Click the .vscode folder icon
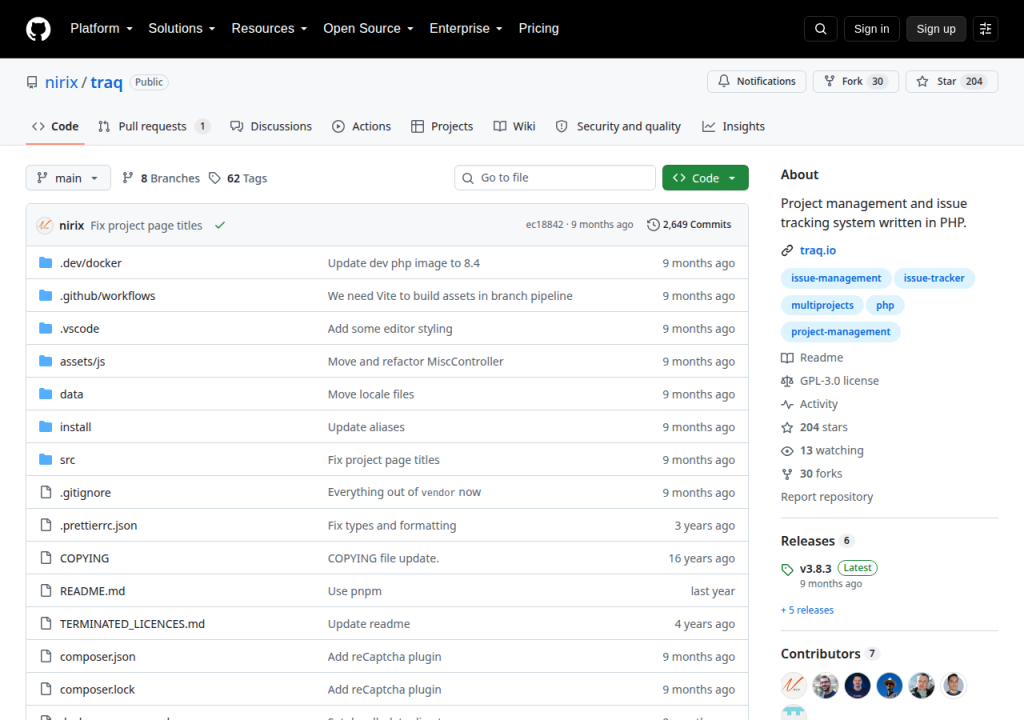The width and height of the screenshot is (1024, 720). coord(46,328)
